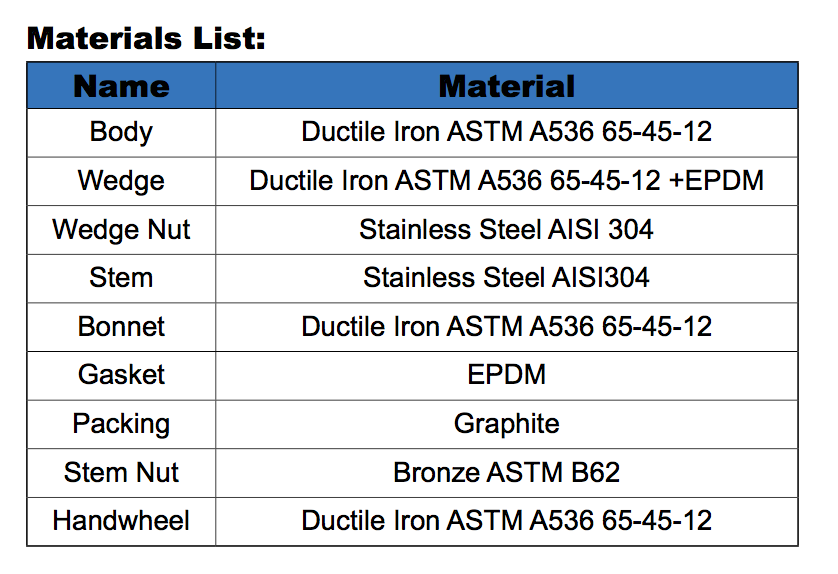Select the Gasket name cell

[x=121, y=375]
